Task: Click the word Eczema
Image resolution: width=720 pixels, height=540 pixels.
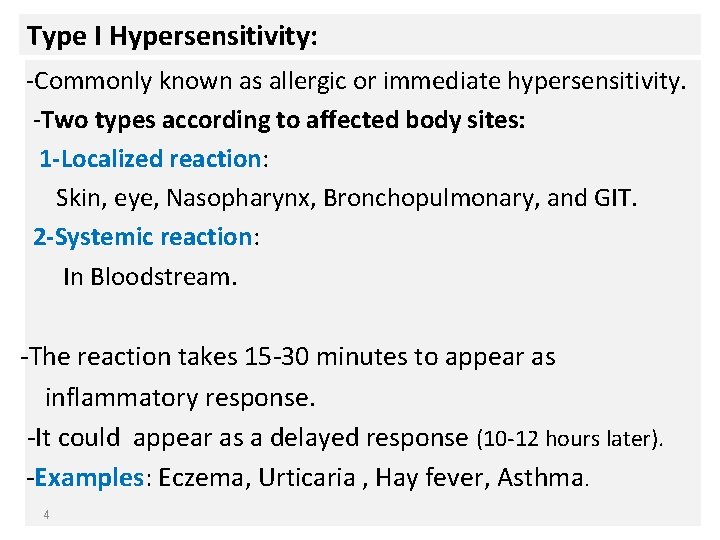Action: click(x=201, y=478)
